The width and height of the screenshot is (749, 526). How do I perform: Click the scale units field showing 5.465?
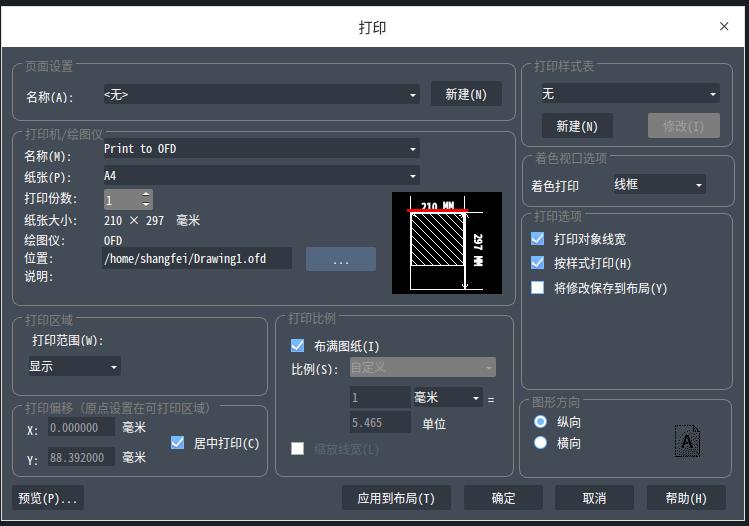point(380,423)
